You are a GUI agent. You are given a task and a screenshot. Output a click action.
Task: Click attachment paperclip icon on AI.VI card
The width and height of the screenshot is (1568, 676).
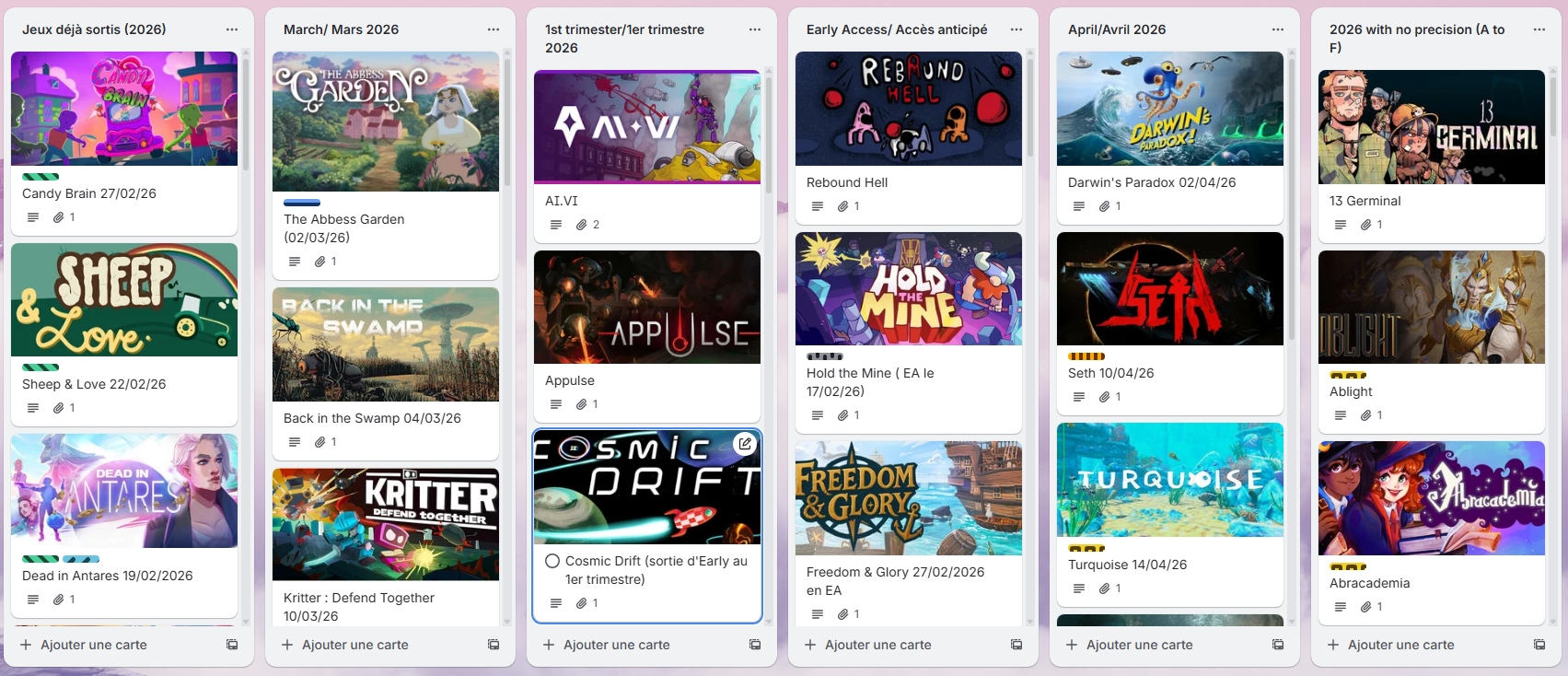point(581,225)
